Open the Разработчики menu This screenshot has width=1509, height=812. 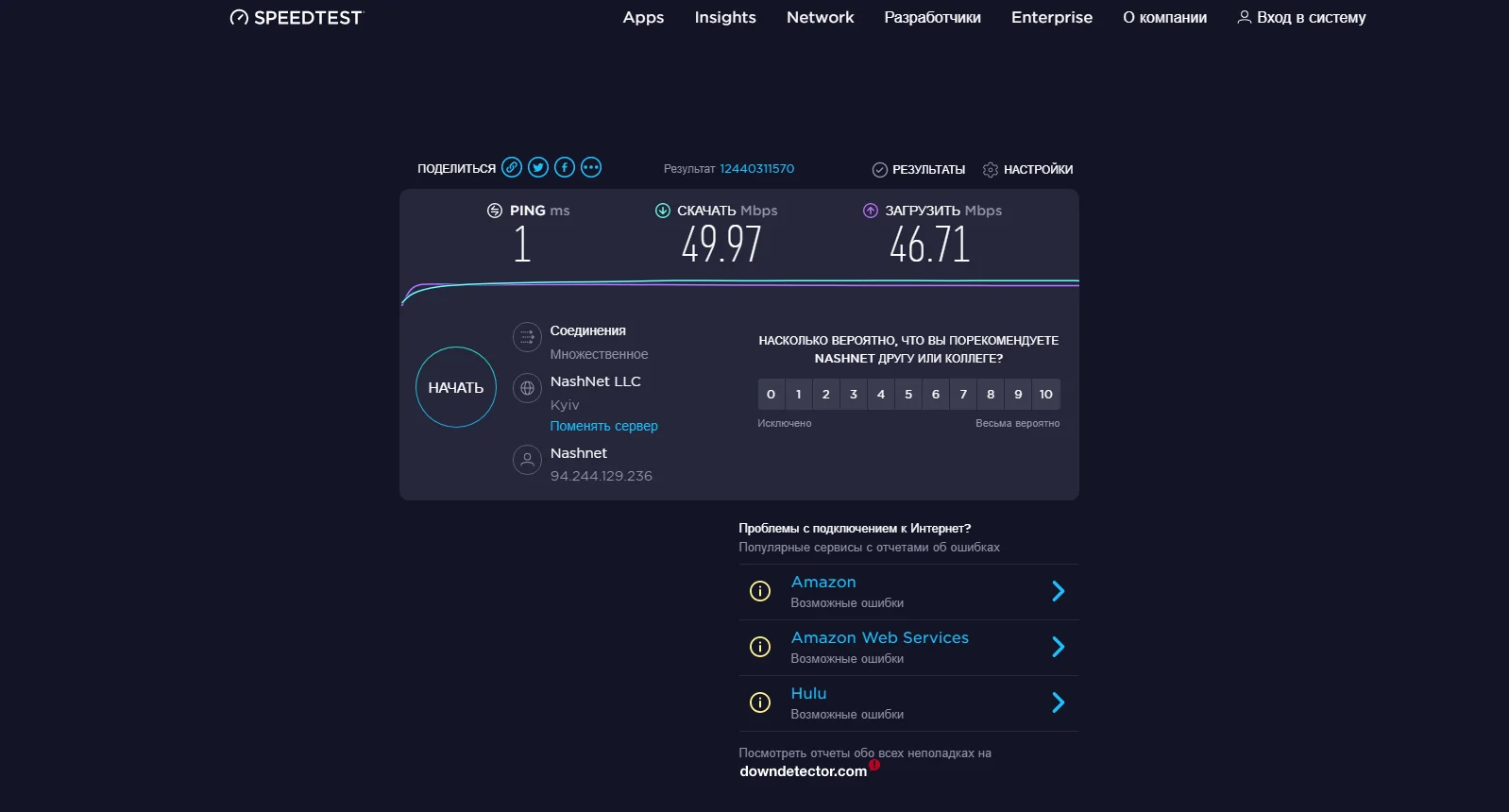pos(933,17)
